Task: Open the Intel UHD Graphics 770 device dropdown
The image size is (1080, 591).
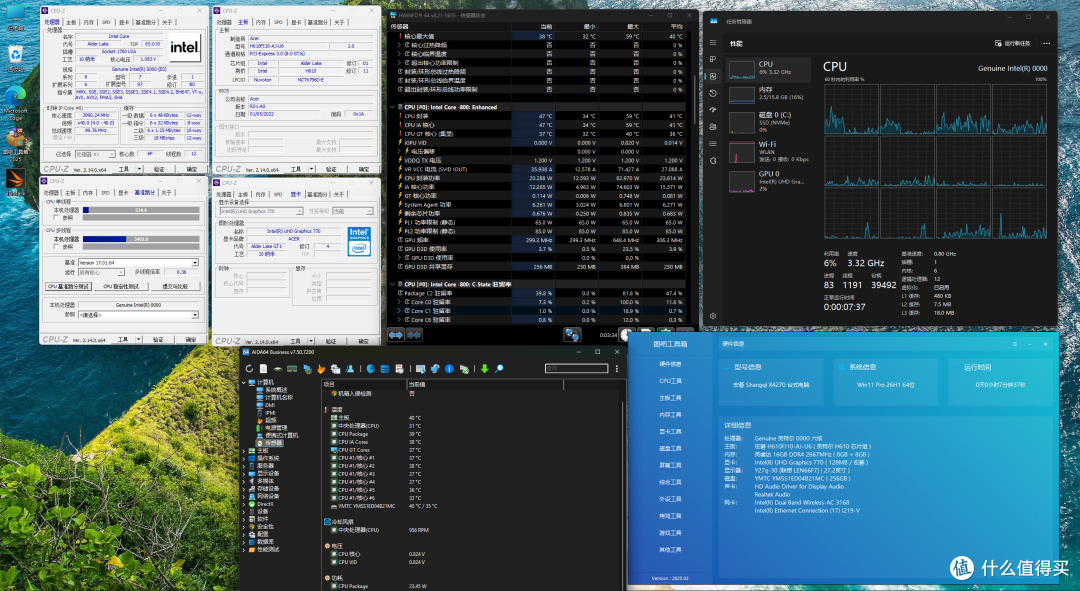Action: 261,211
